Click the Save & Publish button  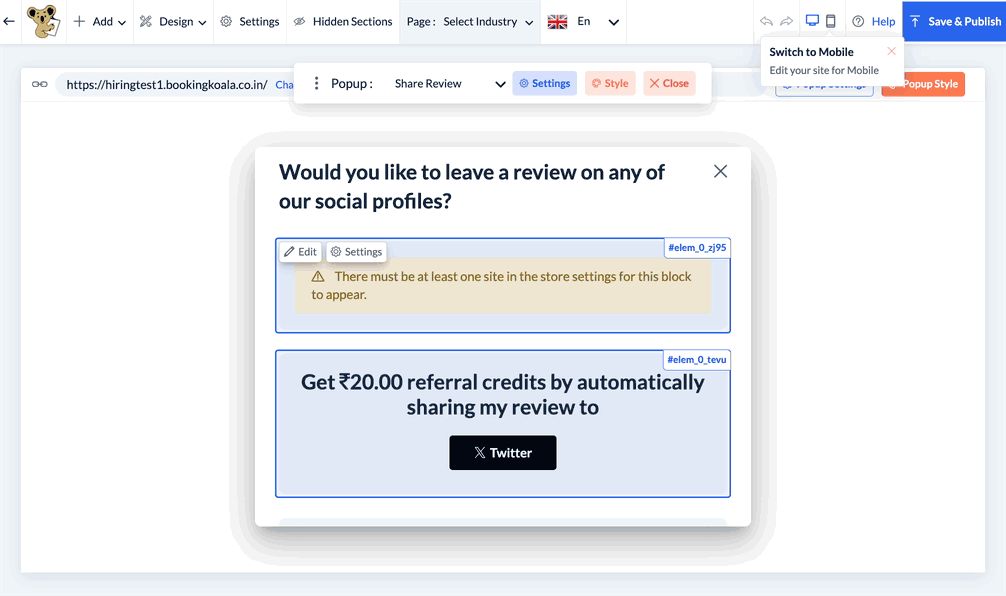click(x=954, y=21)
